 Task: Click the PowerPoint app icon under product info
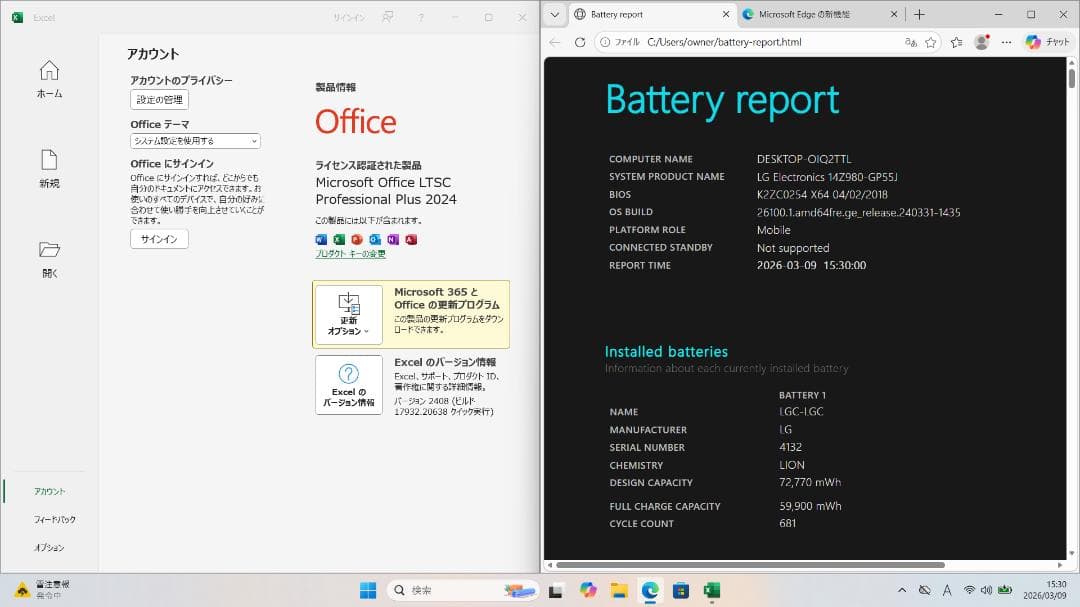[357, 240]
